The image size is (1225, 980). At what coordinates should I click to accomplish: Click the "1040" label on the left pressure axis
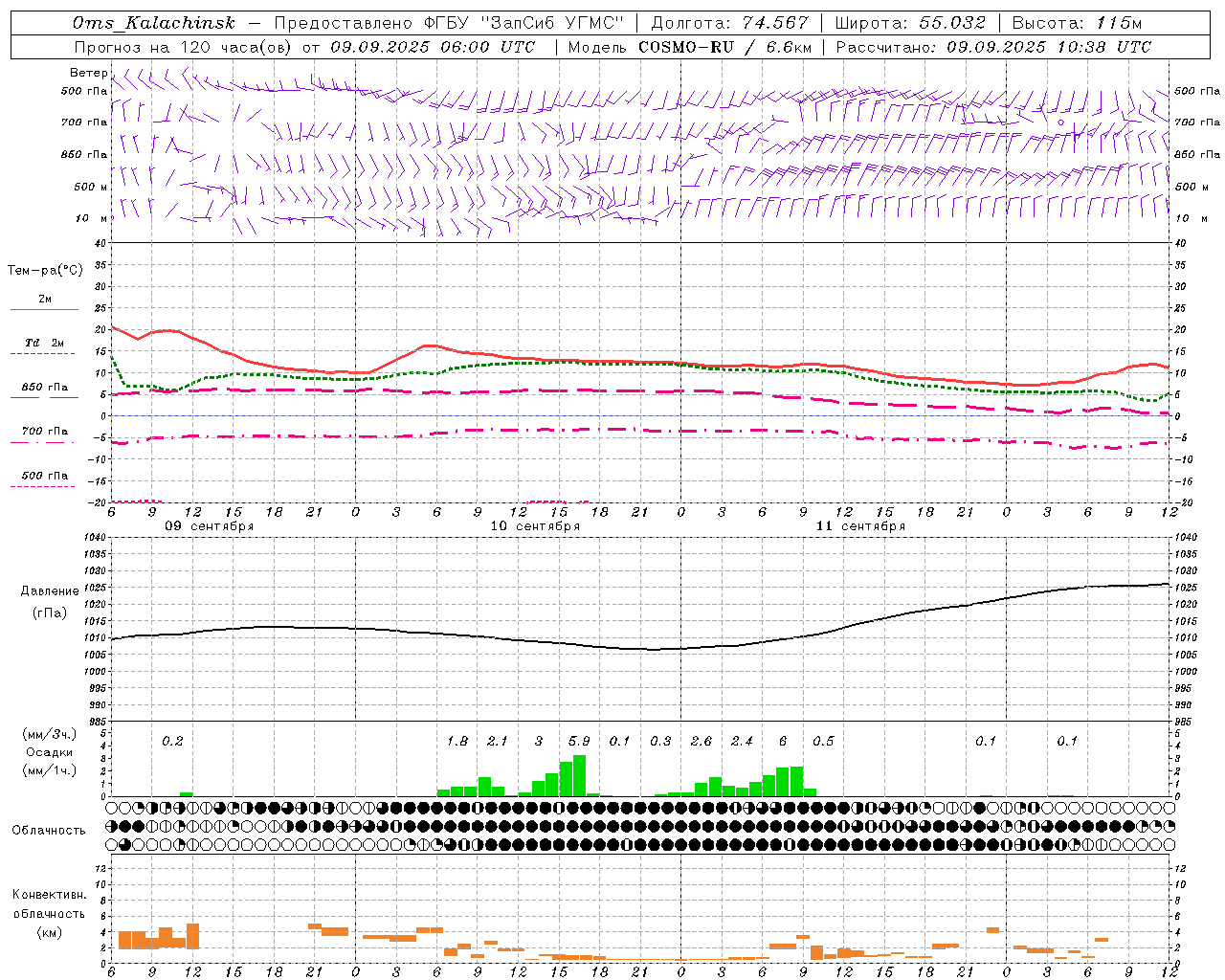point(96,538)
